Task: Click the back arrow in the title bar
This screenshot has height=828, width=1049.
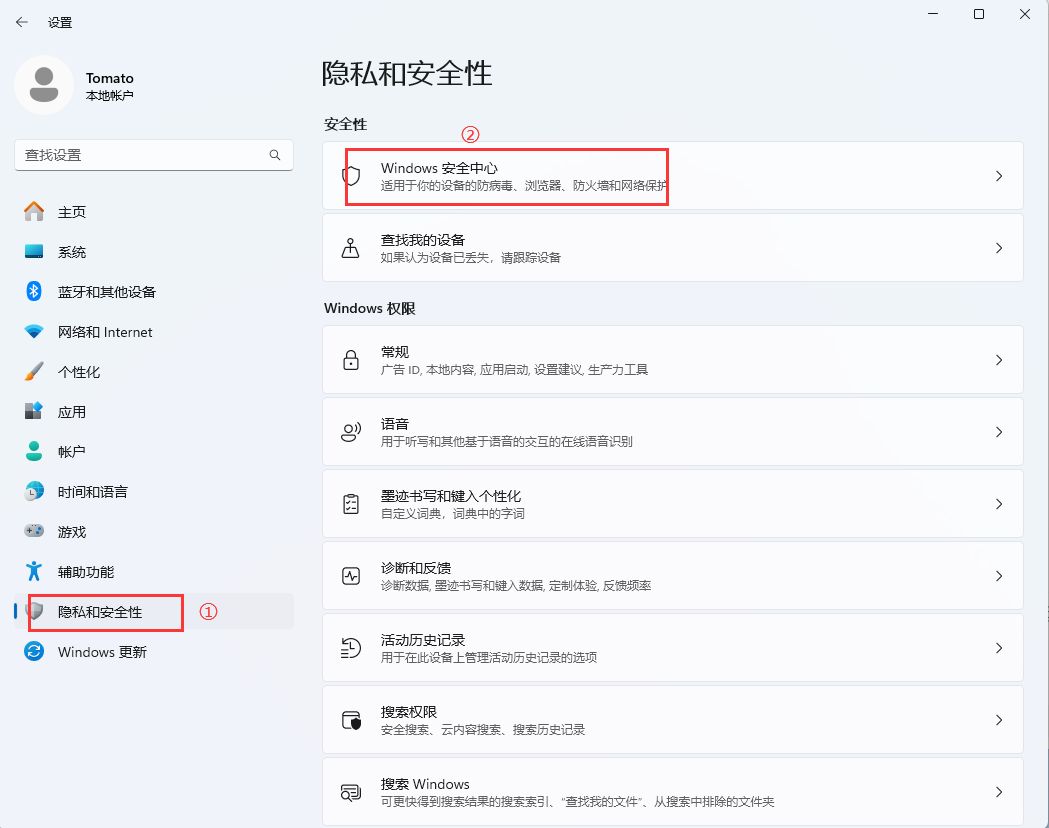Action: coord(22,22)
